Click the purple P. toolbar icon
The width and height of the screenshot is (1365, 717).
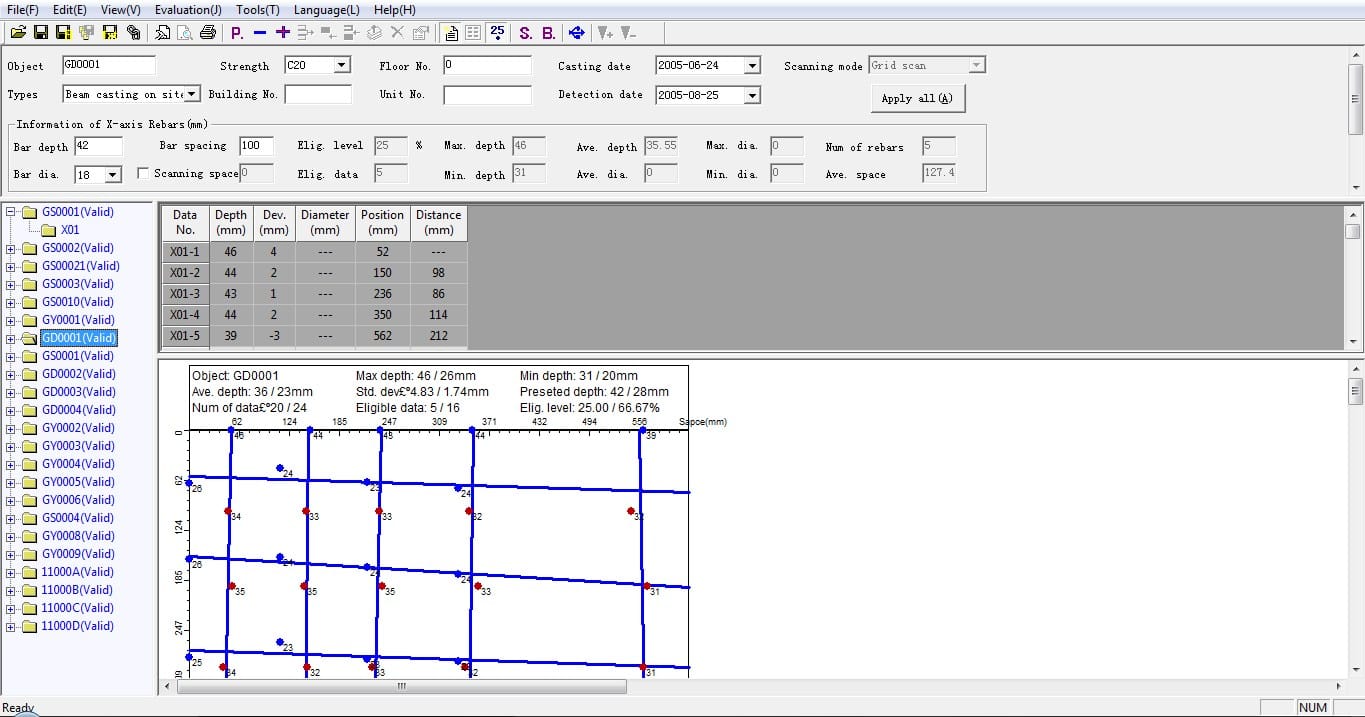tap(237, 32)
